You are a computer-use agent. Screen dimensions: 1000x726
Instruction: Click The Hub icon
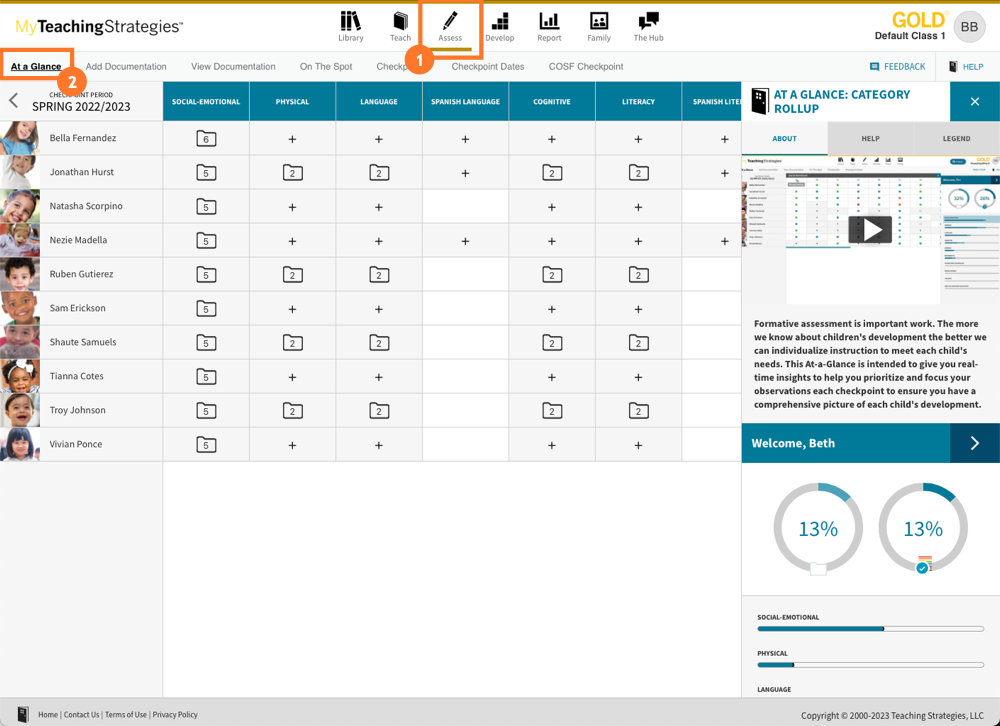(648, 26)
